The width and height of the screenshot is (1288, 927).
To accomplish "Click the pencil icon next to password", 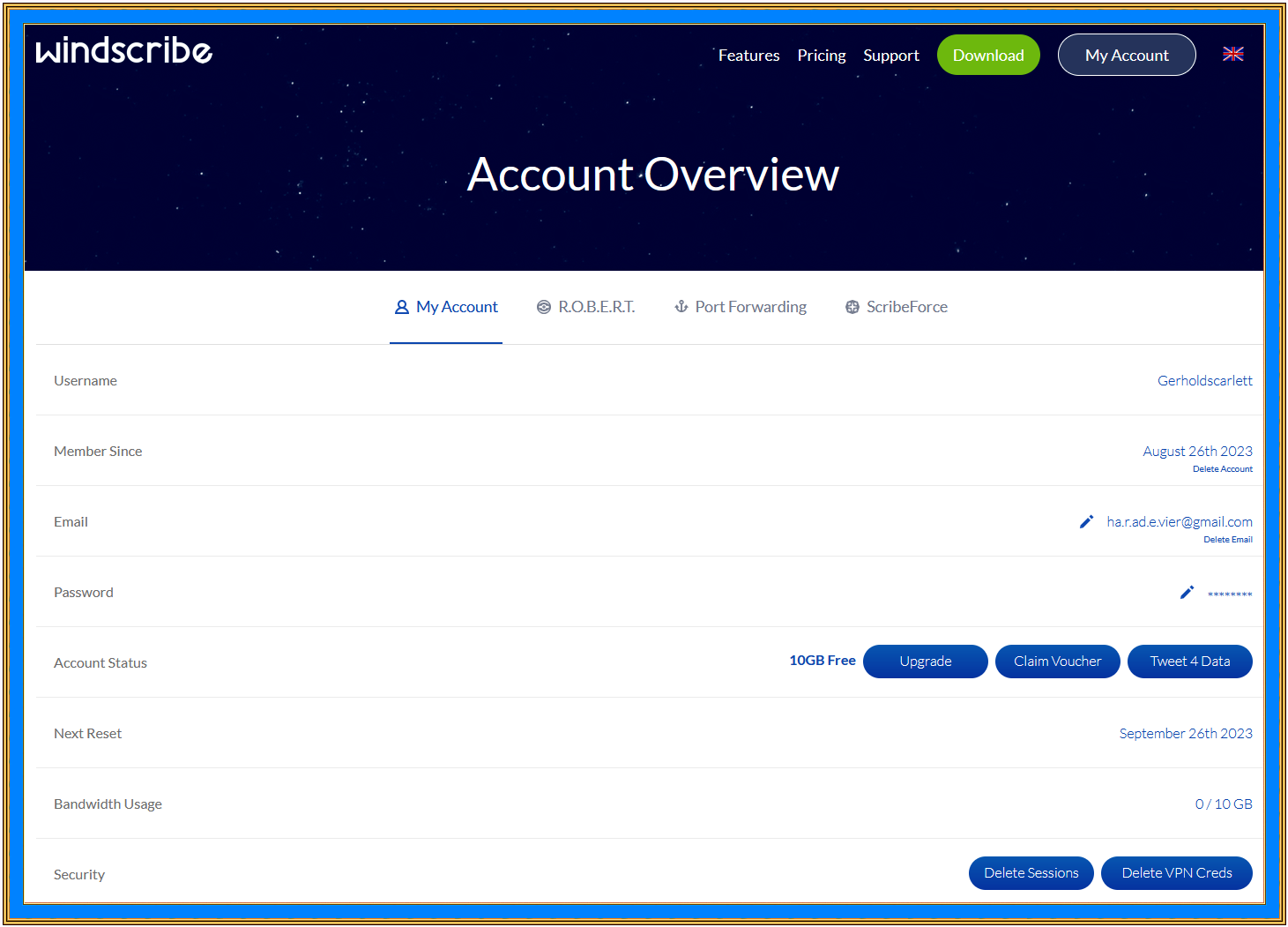I will coord(1187,593).
